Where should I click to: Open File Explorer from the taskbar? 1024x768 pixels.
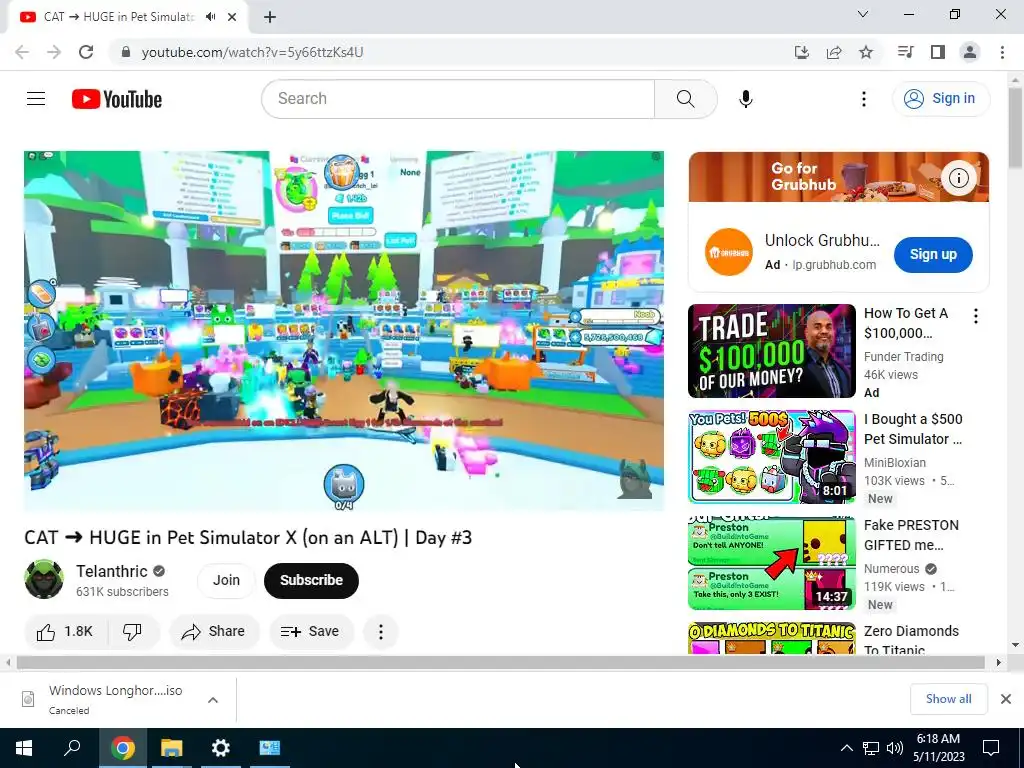coord(172,748)
